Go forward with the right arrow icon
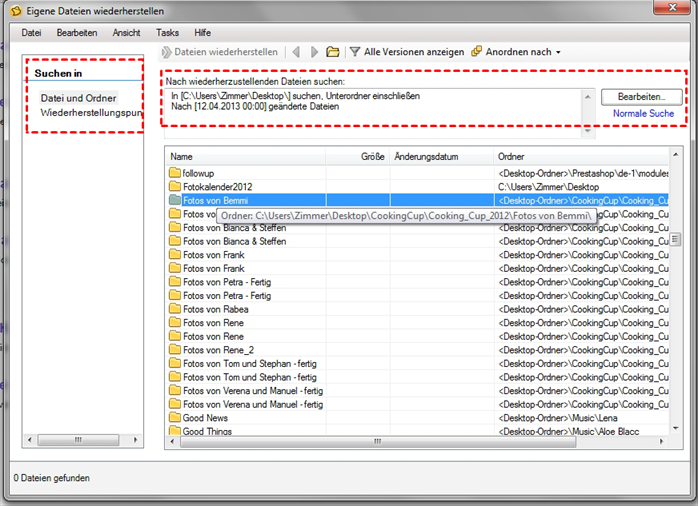 click(314, 52)
